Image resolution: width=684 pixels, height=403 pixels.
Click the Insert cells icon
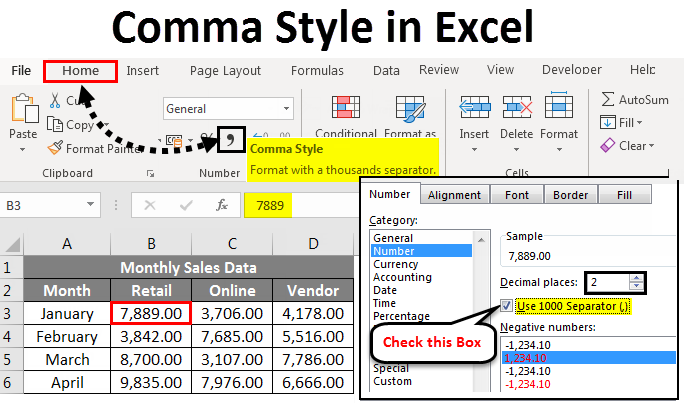click(475, 107)
